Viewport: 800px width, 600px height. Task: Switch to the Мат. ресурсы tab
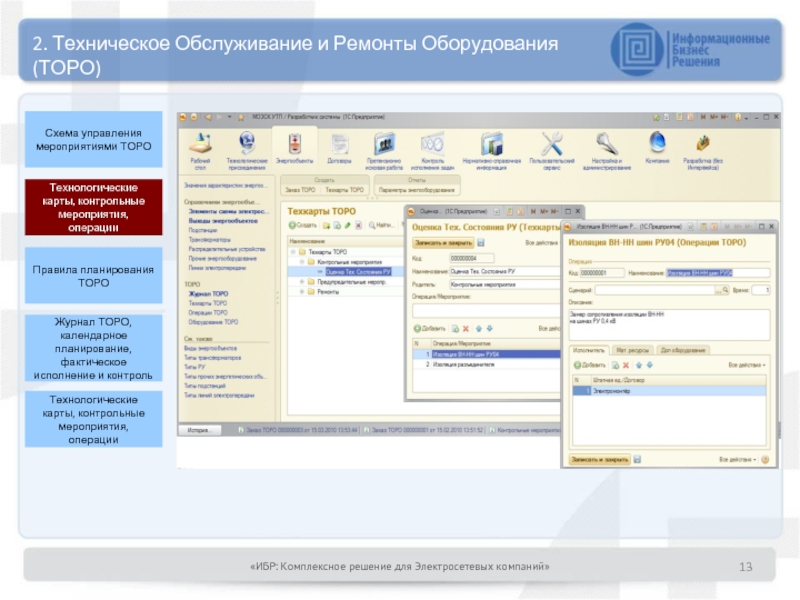632,350
